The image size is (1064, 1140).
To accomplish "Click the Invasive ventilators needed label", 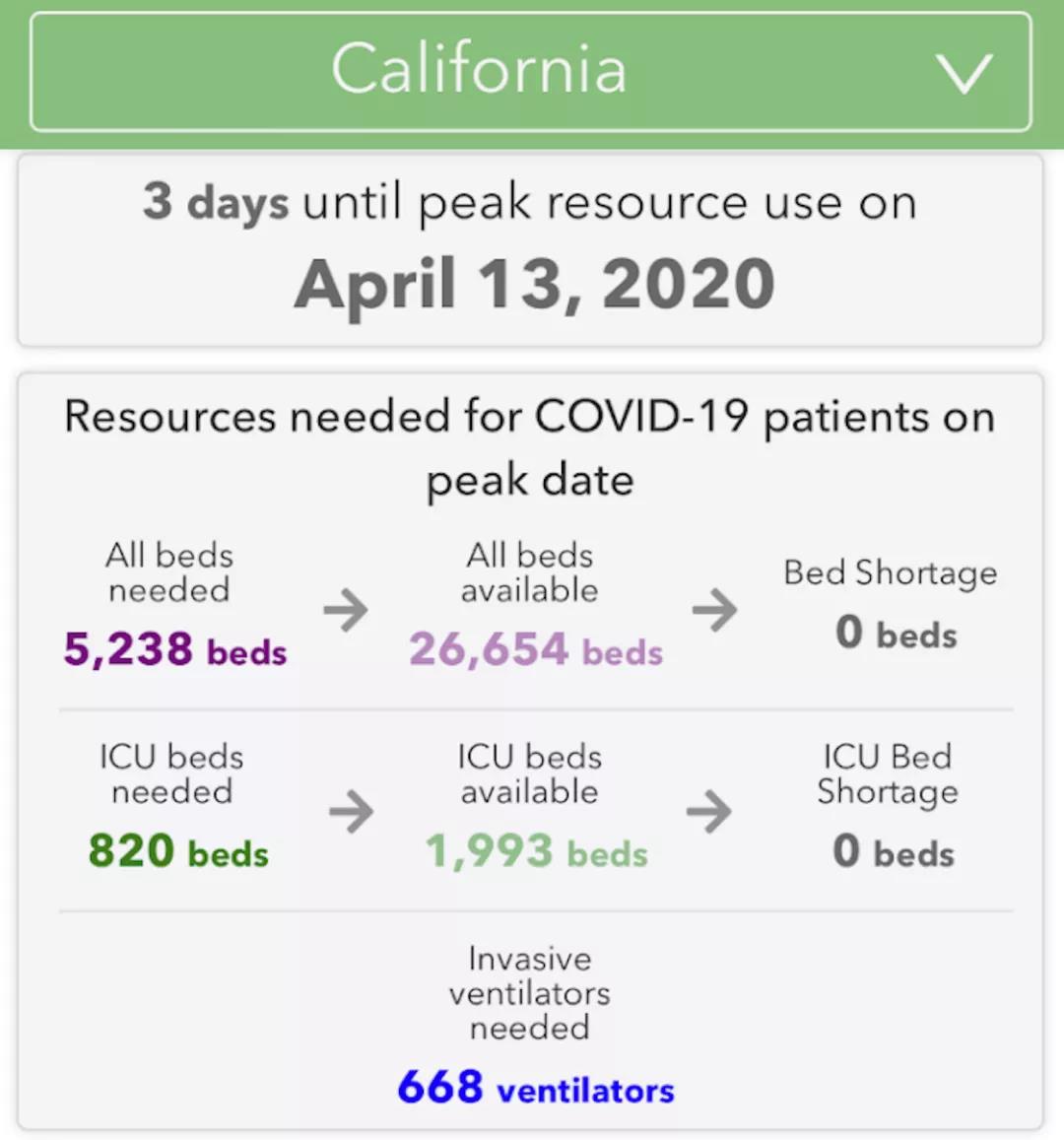I will pyautogui.click(x=530, y=993).
